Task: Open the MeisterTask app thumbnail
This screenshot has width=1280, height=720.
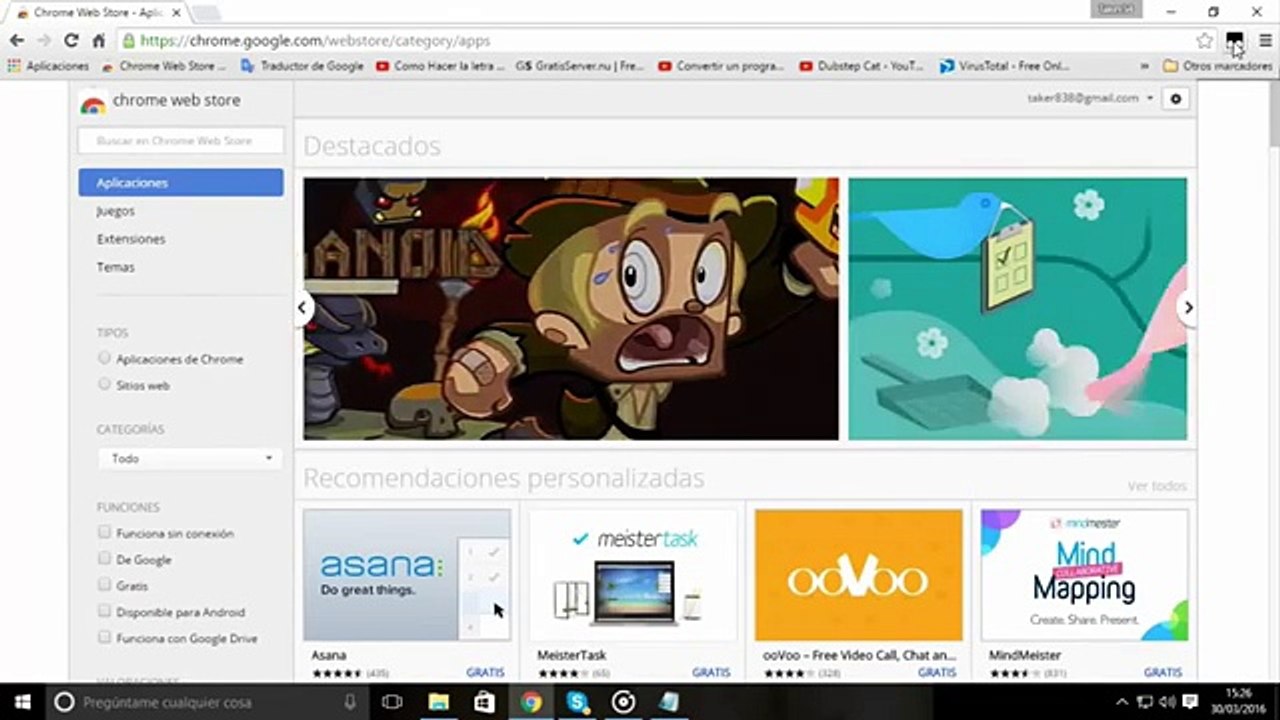Action: [633, 575]
